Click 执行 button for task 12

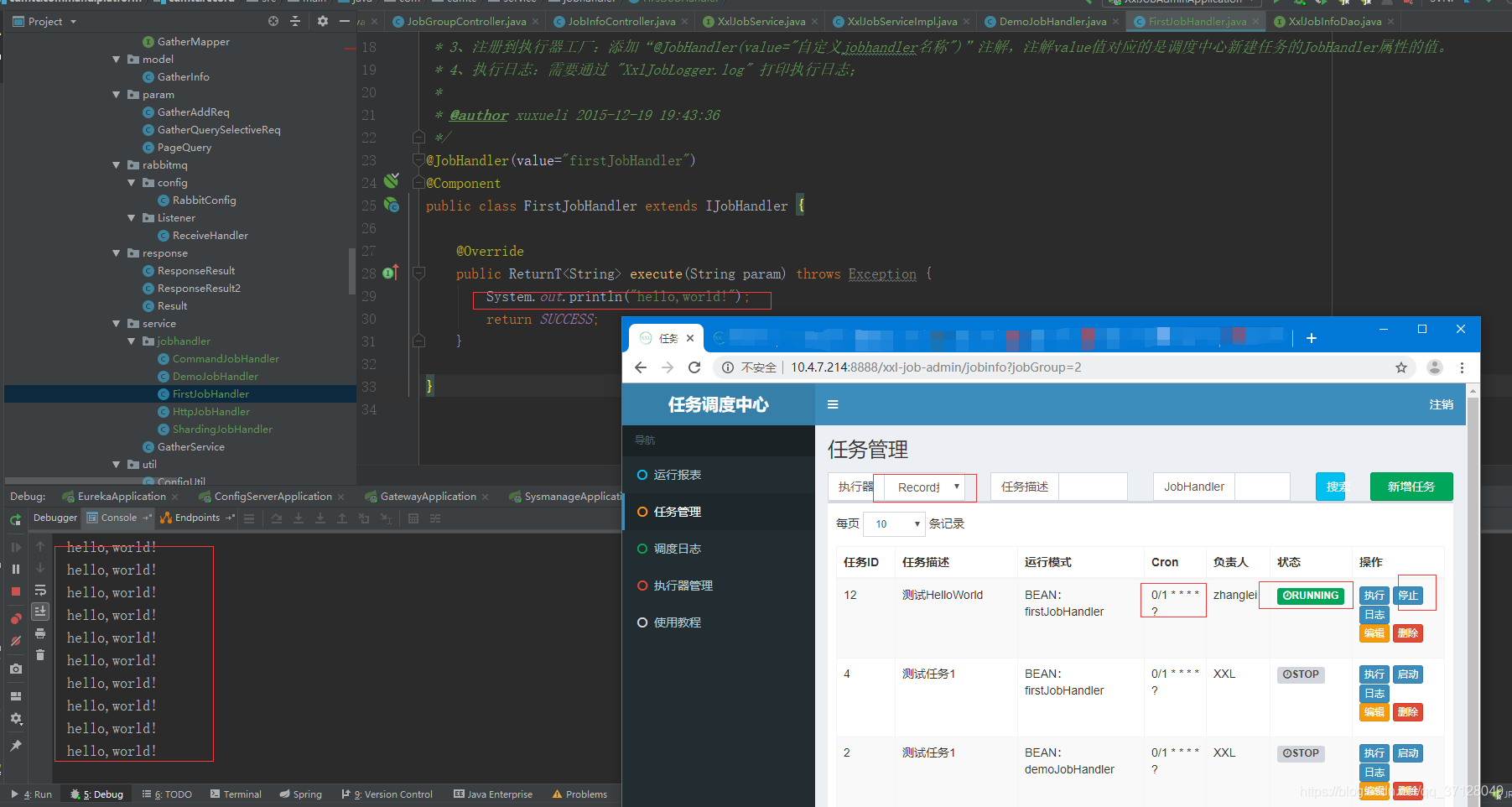click(1374, 596)
